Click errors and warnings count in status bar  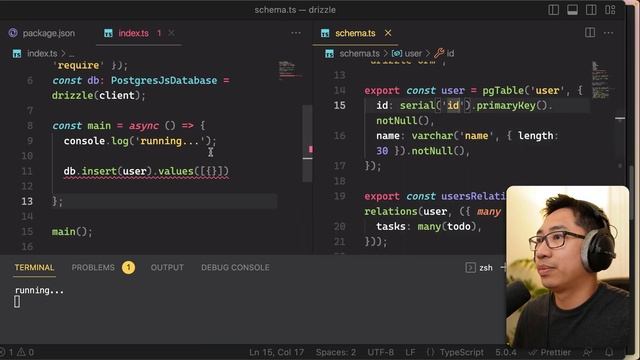17,352
